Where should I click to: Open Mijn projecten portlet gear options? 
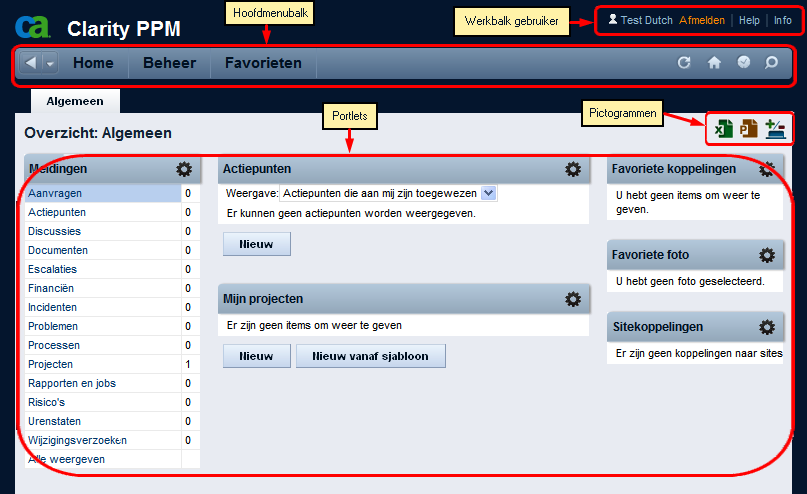coord(573,299)
